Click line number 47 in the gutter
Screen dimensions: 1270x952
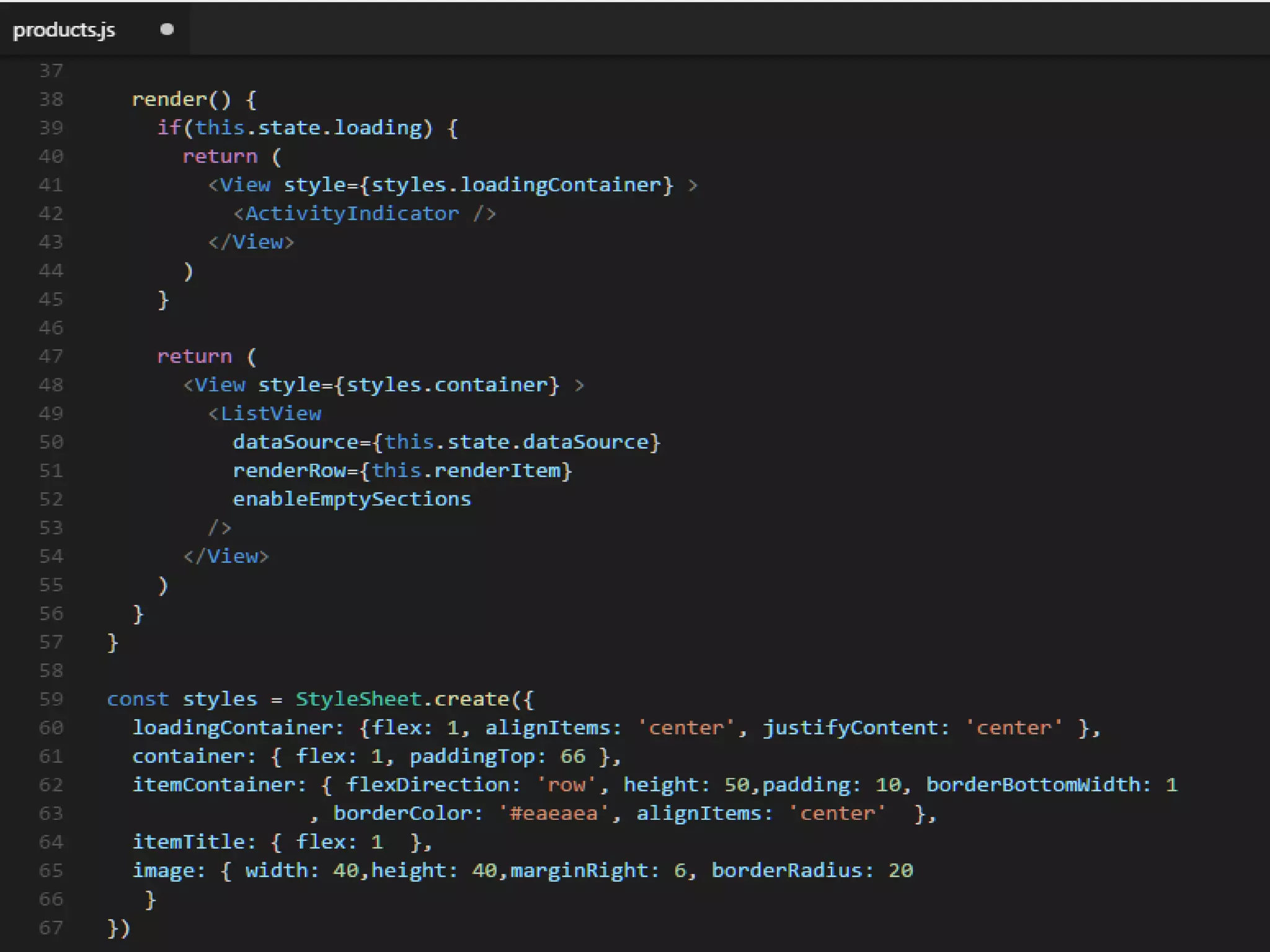pos(51,356)
